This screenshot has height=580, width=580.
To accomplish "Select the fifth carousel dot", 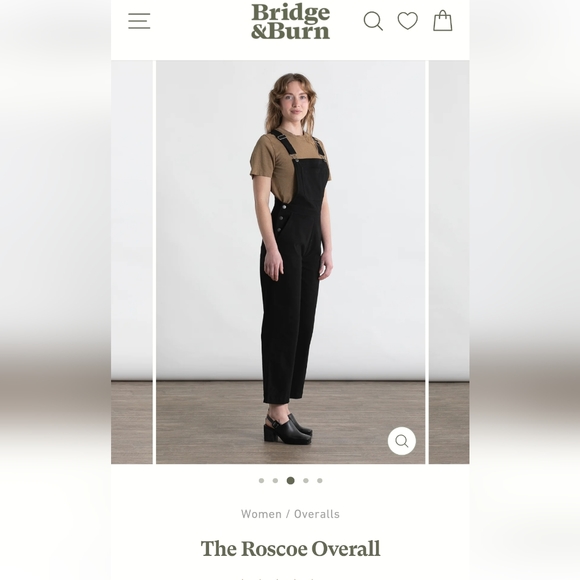I will tap(320, 480).
